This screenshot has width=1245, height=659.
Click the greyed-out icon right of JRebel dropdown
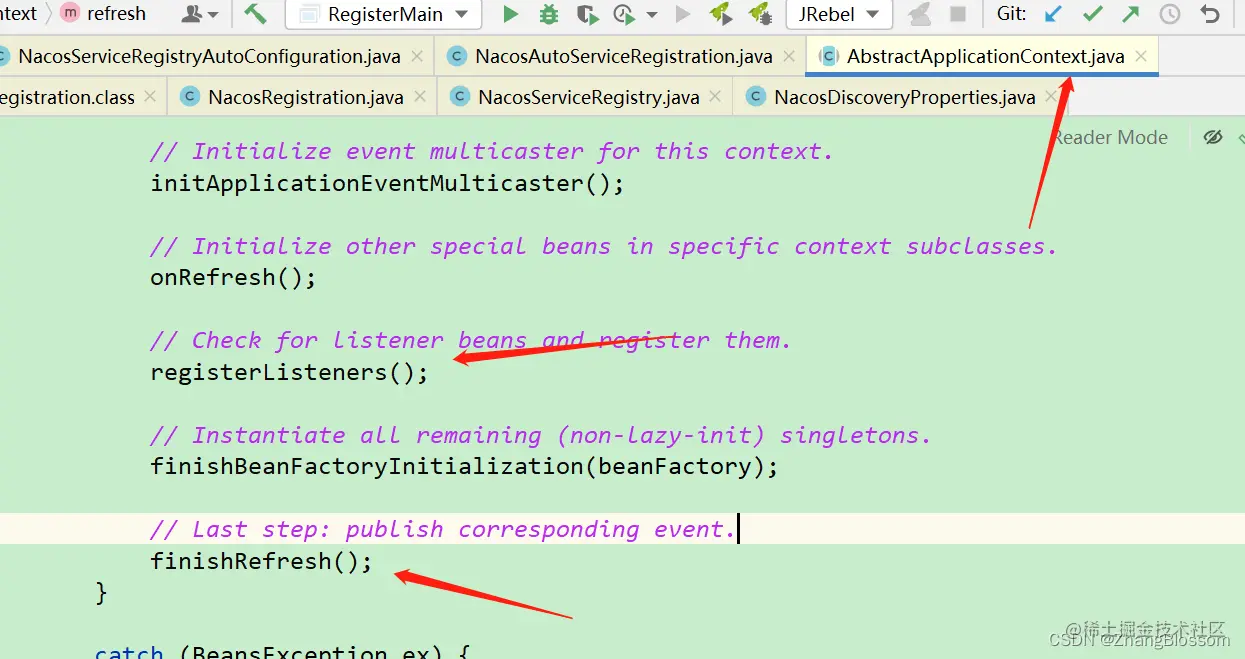click(x=919, y=14)
